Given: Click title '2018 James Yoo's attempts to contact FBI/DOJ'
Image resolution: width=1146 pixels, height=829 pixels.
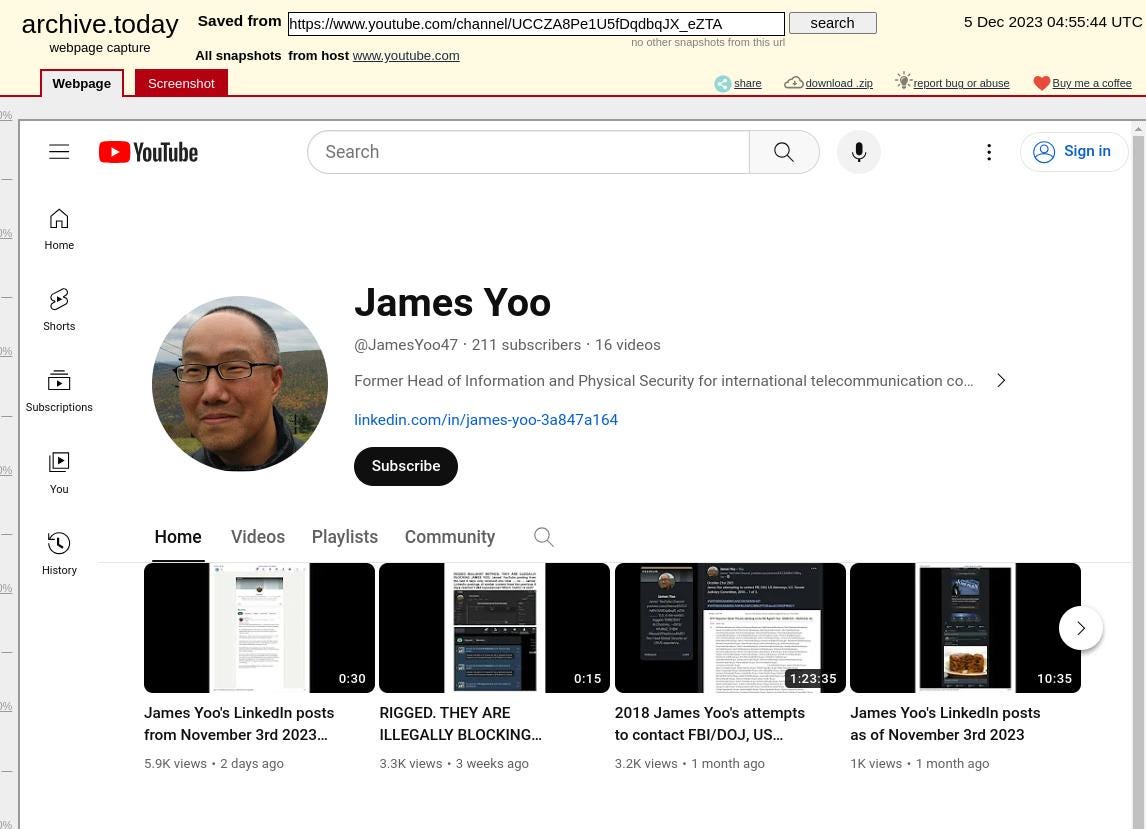Looking at the screenshot, I should point(710,724).
